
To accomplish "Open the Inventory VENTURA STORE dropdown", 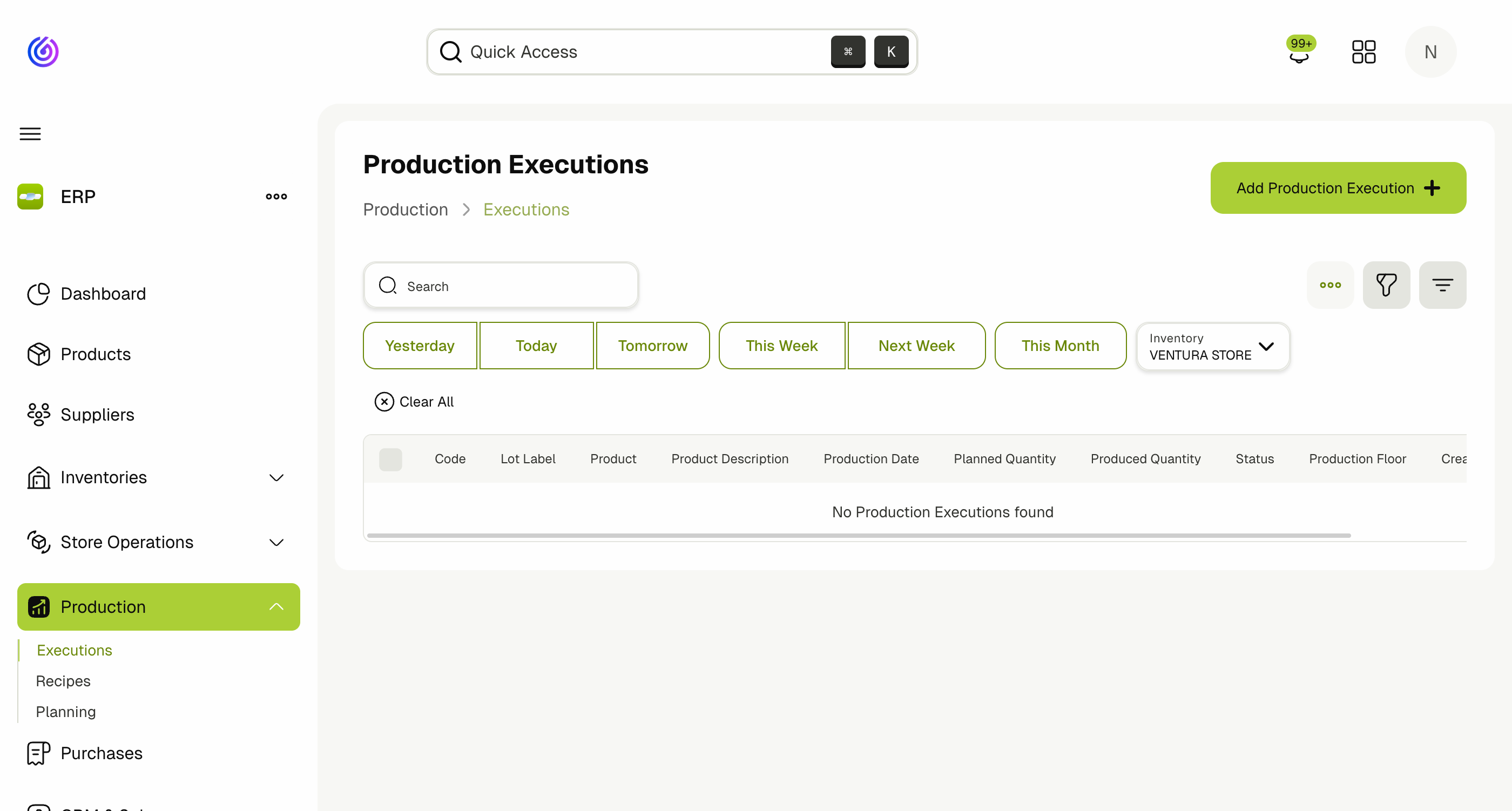I will pyautogui.click(x=1212, y=346).
